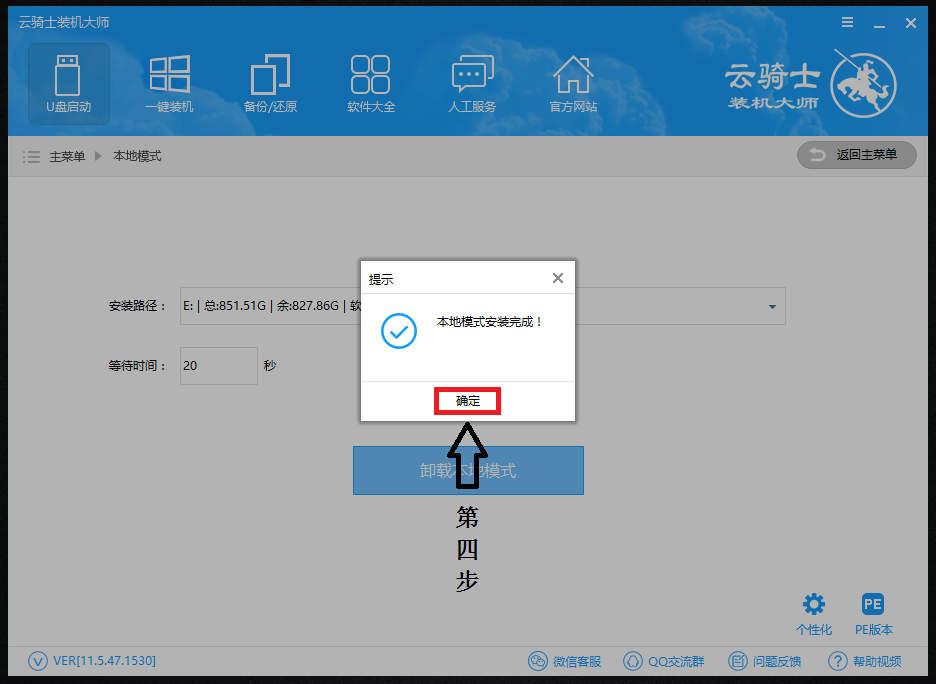Screen dimensions: 936x684
Task: Click the 安装路径： label
Action: (137, 306)
